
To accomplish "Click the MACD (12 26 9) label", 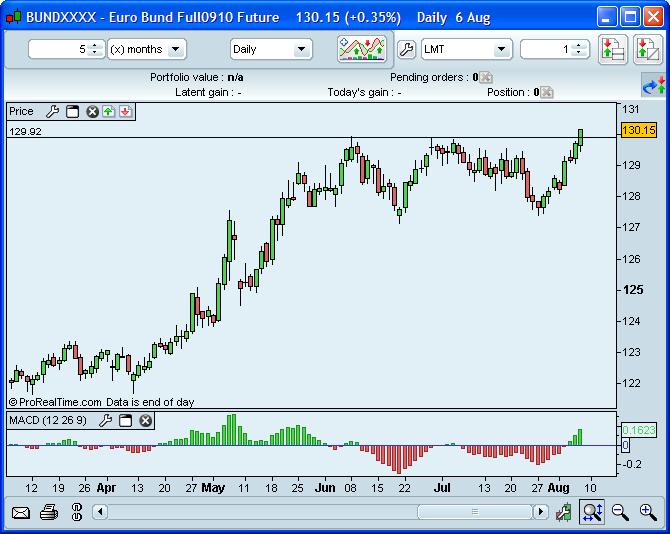I will (x=48, y=420).
